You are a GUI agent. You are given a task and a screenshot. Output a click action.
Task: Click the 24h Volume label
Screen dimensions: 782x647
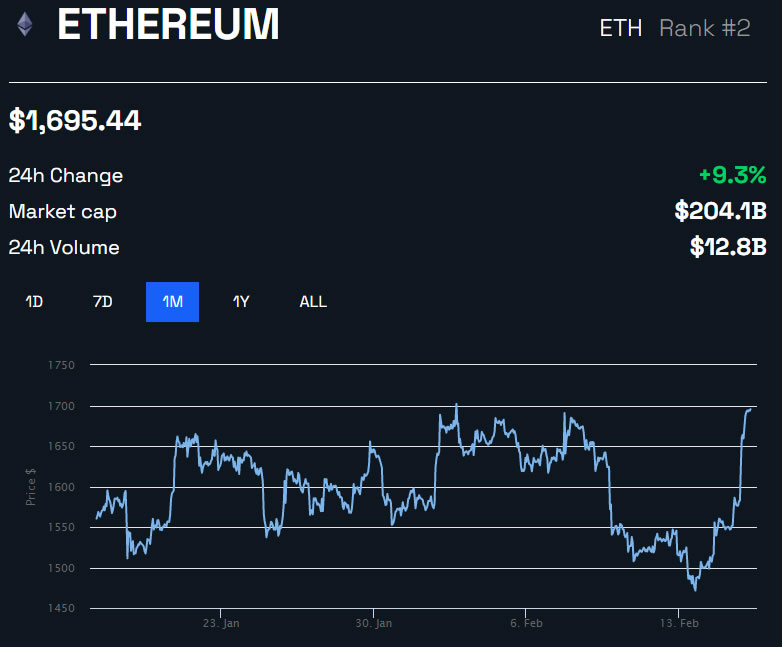coord(64,248)
